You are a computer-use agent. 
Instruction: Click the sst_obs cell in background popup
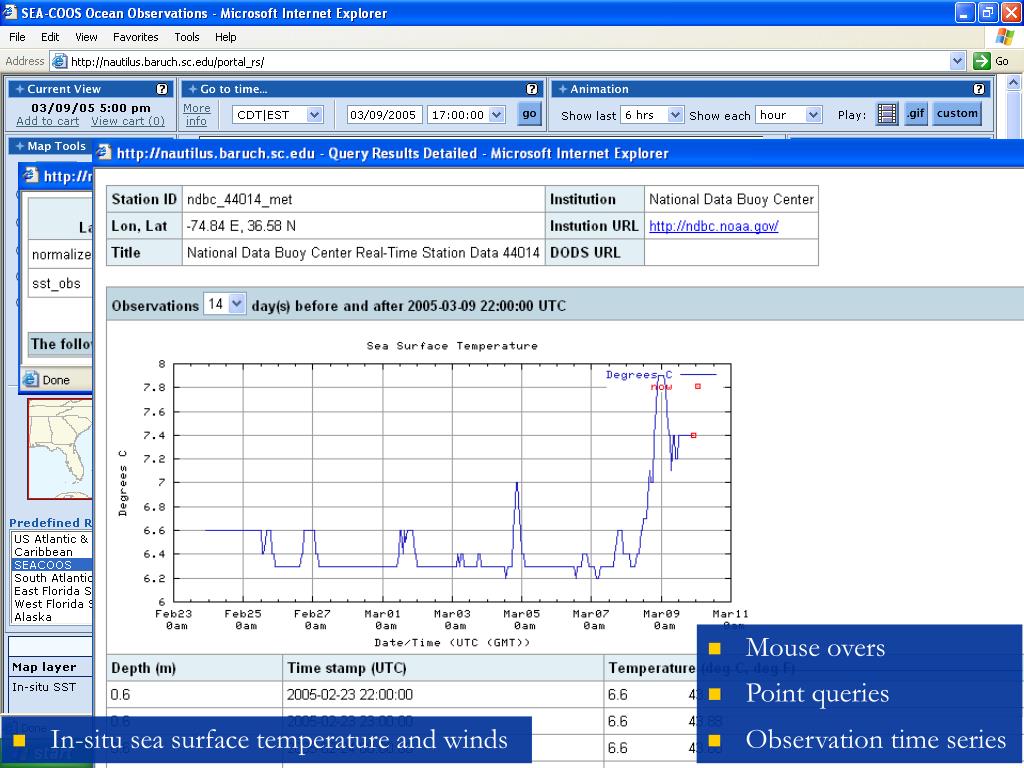click(x=59, y=284)
